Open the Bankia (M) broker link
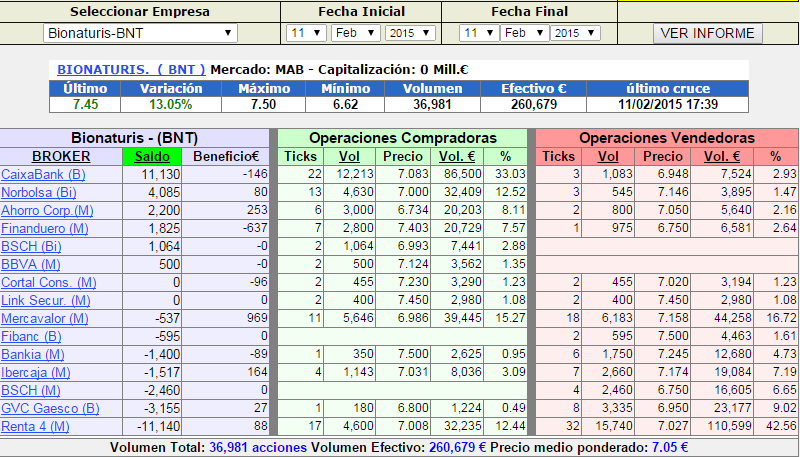The height and width of the screenshot is (457, 800). pyautogui.click(x=34, y=354)
